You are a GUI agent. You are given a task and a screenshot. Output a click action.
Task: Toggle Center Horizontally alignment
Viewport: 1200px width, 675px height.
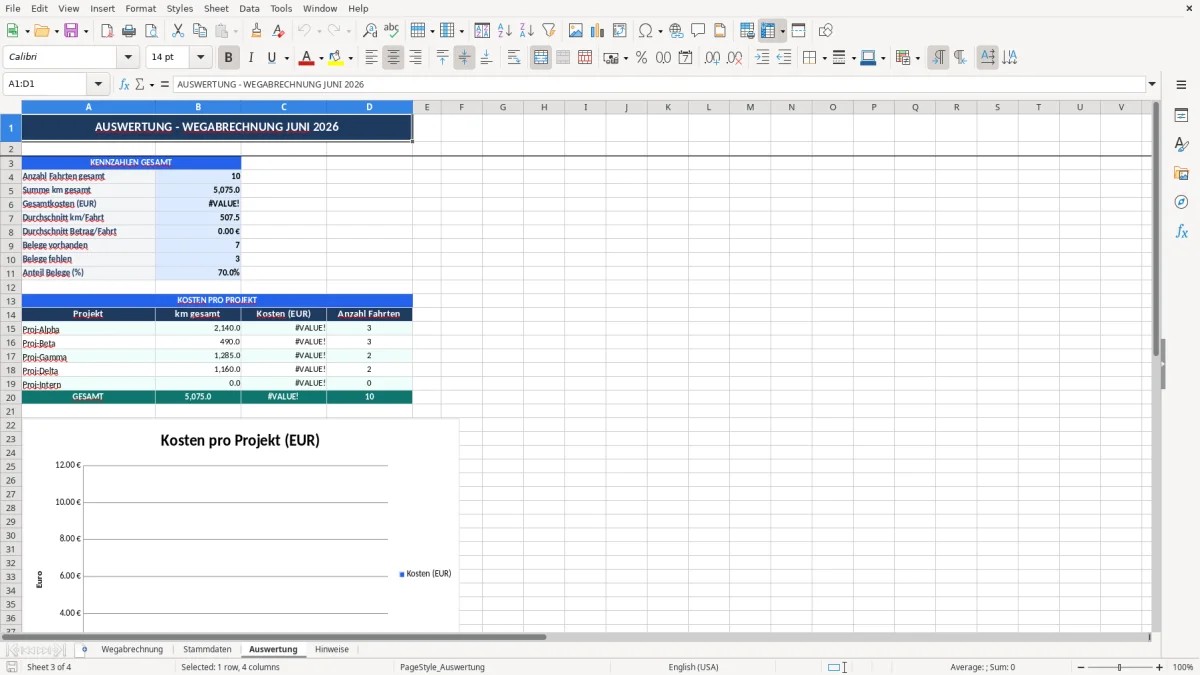393,58
